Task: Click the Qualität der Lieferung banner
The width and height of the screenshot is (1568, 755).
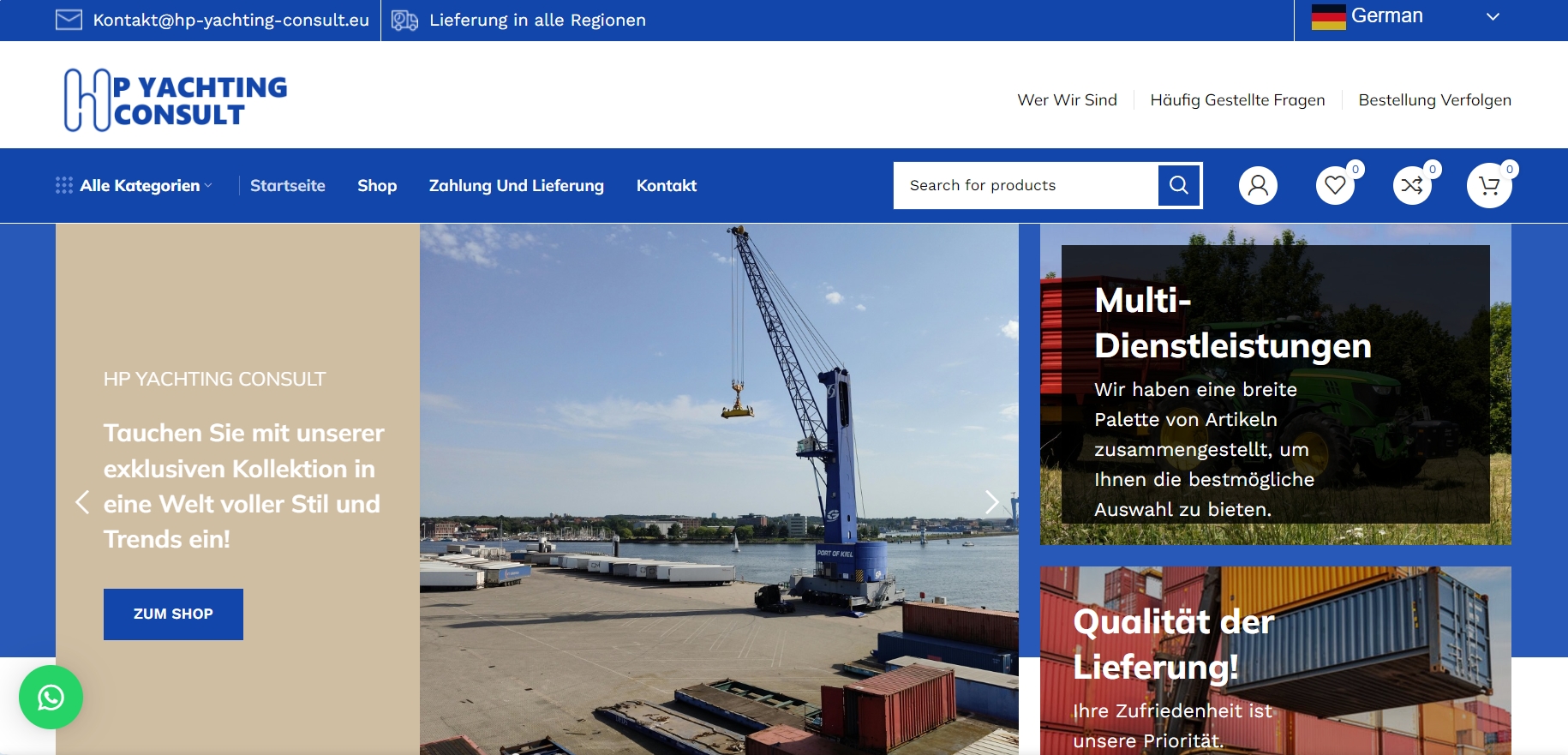Action: [x=1275, y=661]
